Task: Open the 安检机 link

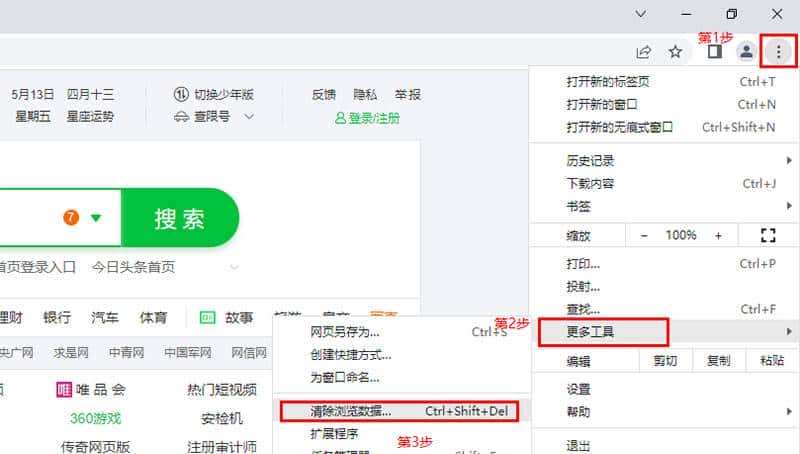Action: 221,419
